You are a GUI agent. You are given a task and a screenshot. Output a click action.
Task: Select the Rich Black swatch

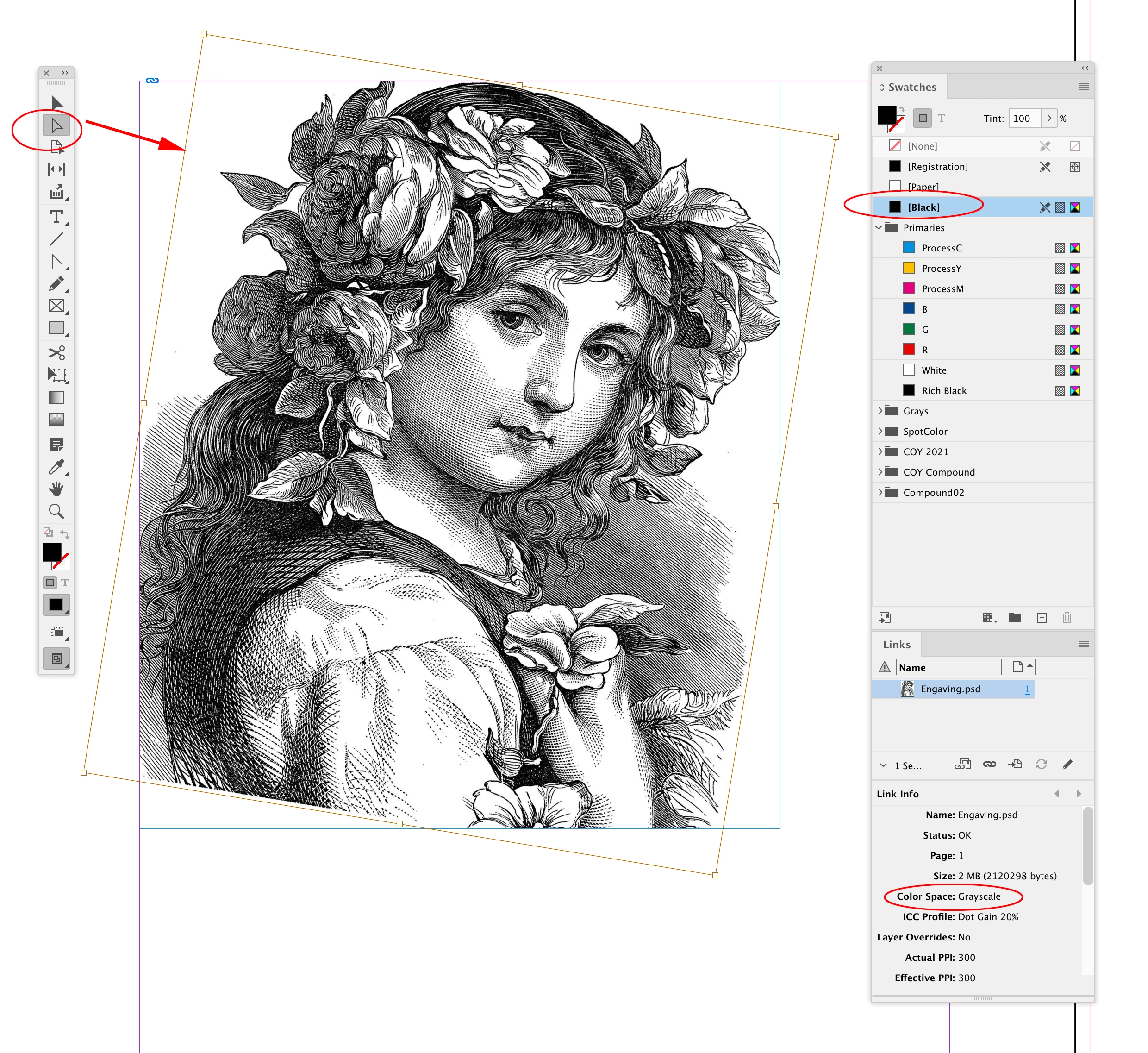944,390
